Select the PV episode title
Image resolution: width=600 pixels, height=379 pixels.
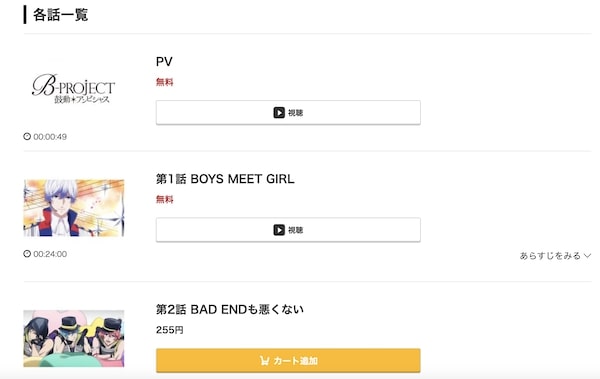tap(164, 62)
